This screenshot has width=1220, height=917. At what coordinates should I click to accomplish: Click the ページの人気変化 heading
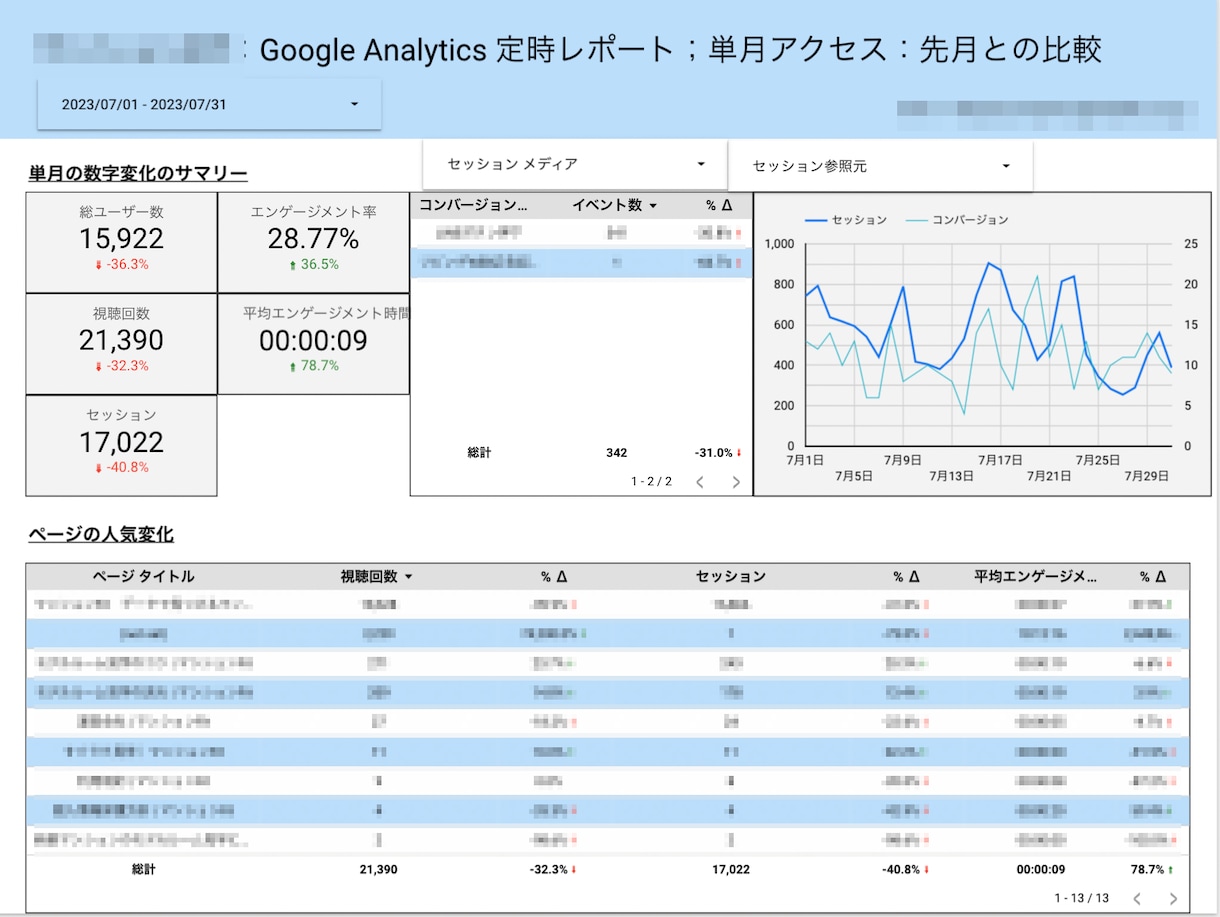pos(101,535)
